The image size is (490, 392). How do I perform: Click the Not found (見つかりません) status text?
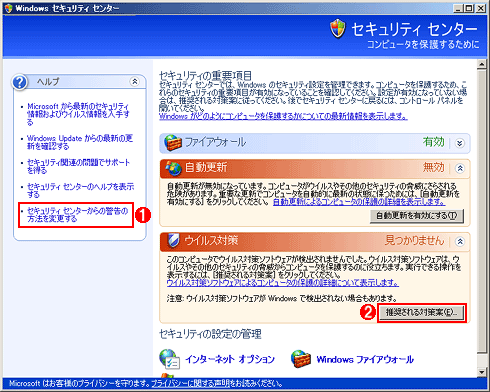click(x=414, y=240)
